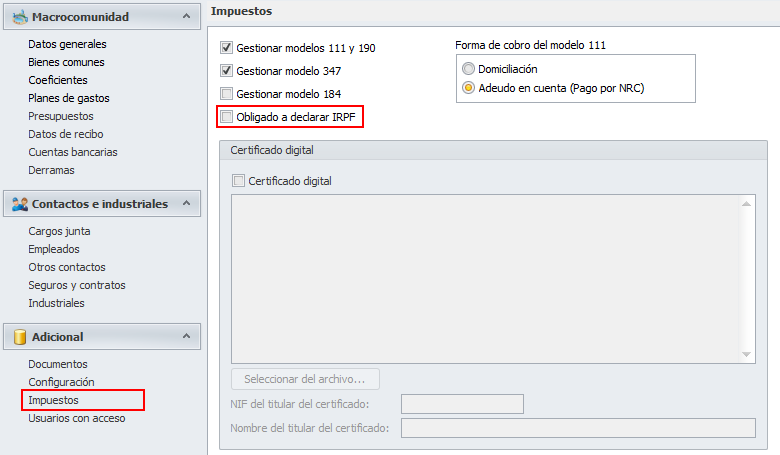The height and width of the screenshot is (455, 780).
Task: Click the Macrocomunidad header title
Action: coord(80,17)
